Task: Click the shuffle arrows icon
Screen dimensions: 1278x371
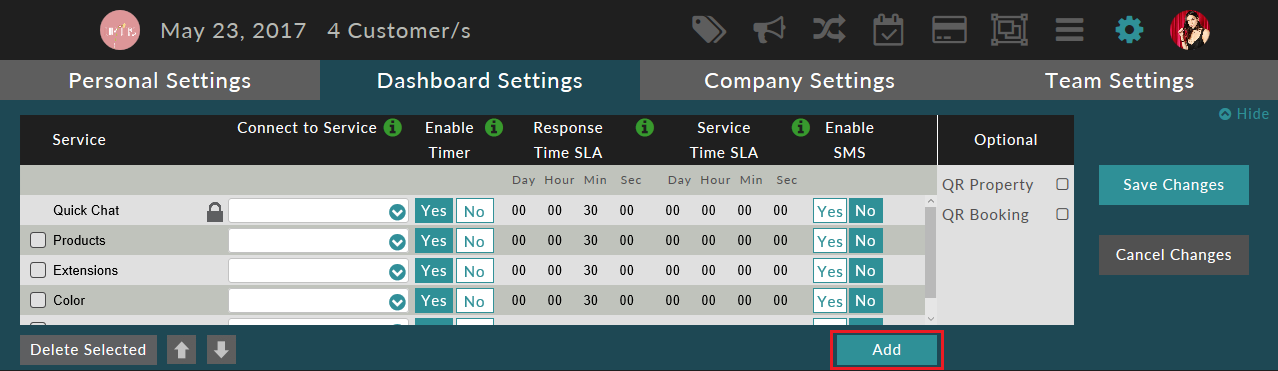Action: [829, 30]
